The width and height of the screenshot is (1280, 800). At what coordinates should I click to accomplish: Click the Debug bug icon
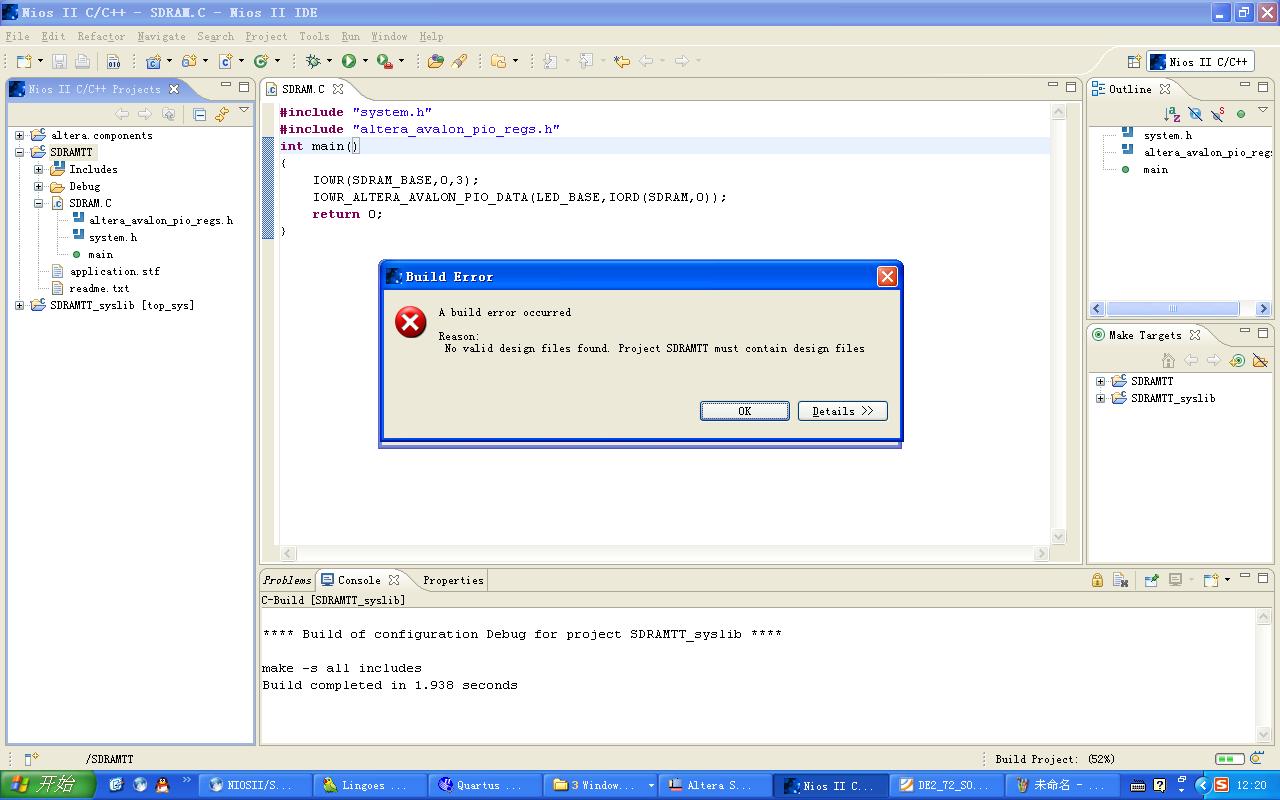313,61
